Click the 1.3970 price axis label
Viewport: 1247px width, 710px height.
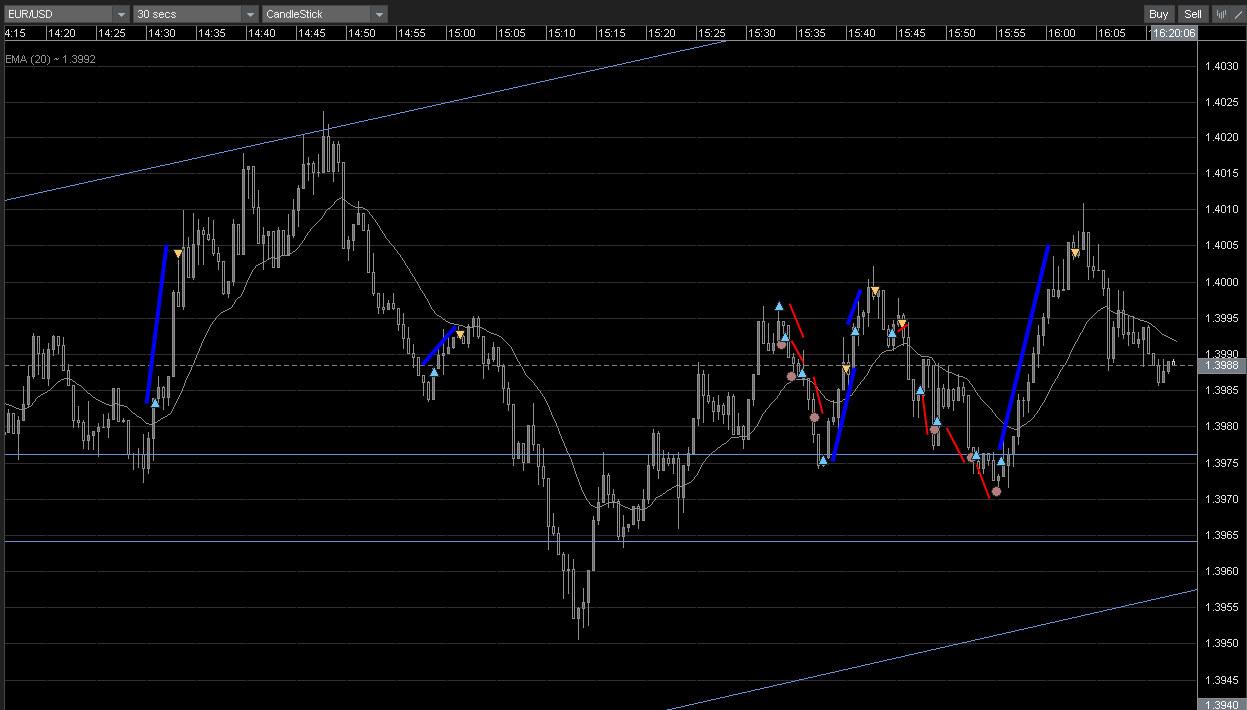click(x=1221, y=499)
